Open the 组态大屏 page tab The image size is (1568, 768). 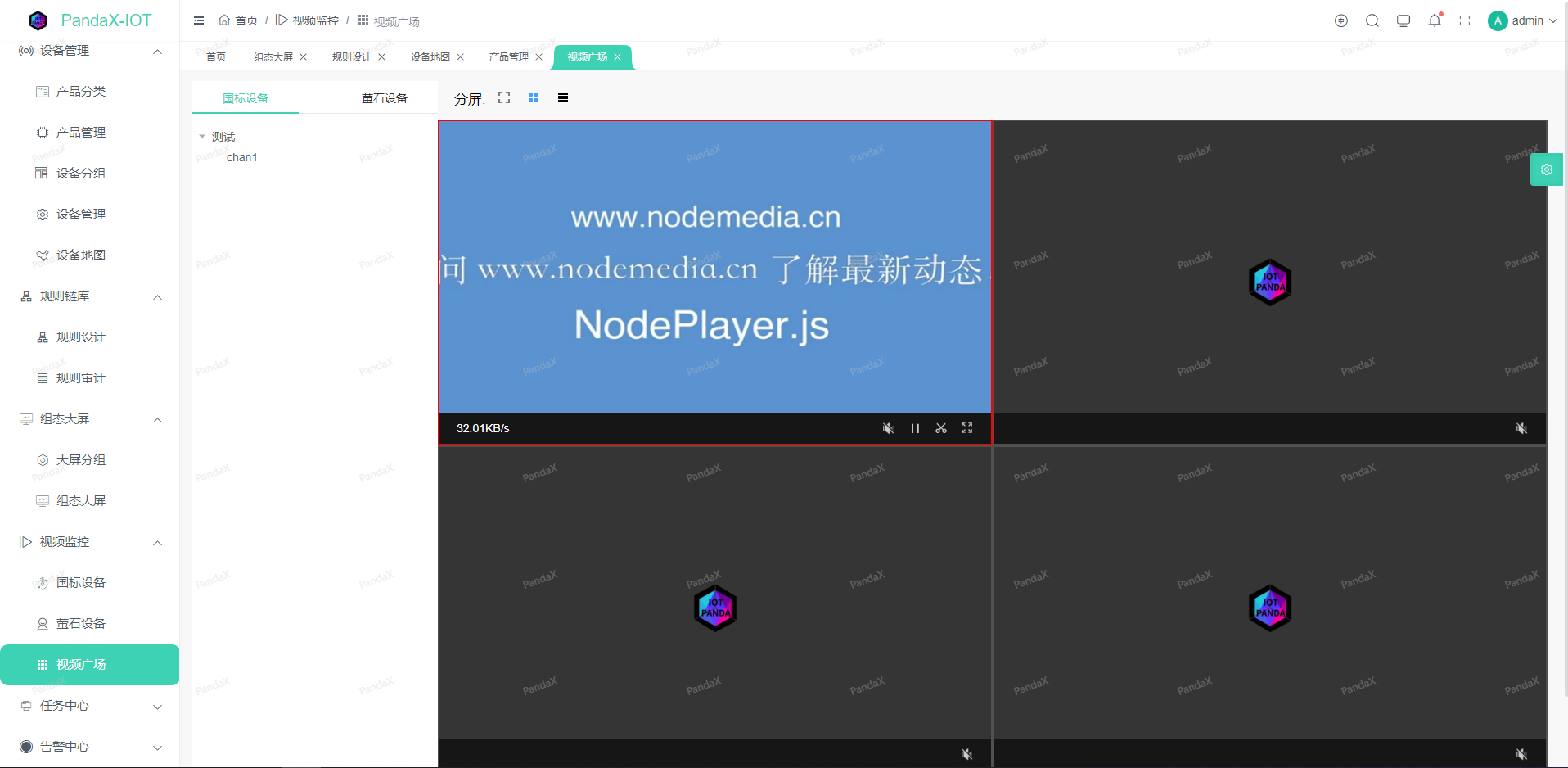(x=273, y=56)
